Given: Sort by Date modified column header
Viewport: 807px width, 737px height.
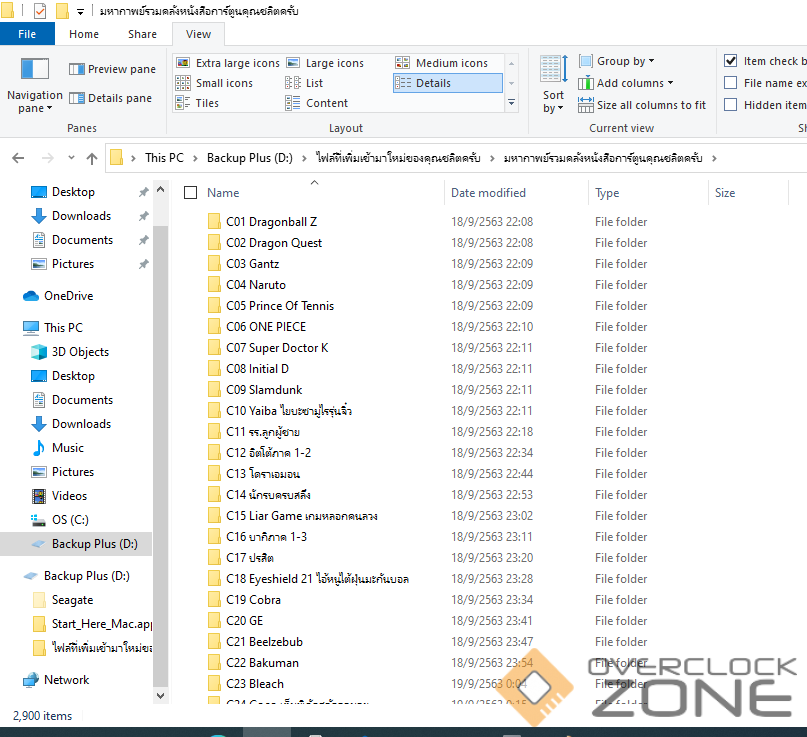Looking at the screenshot, I should tap(488, 193).
